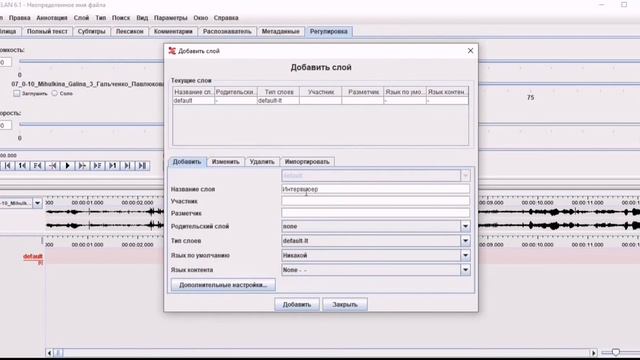Viewport: 640px width, 360px height.
Task: Click the Участник column header
Action: 321,92
